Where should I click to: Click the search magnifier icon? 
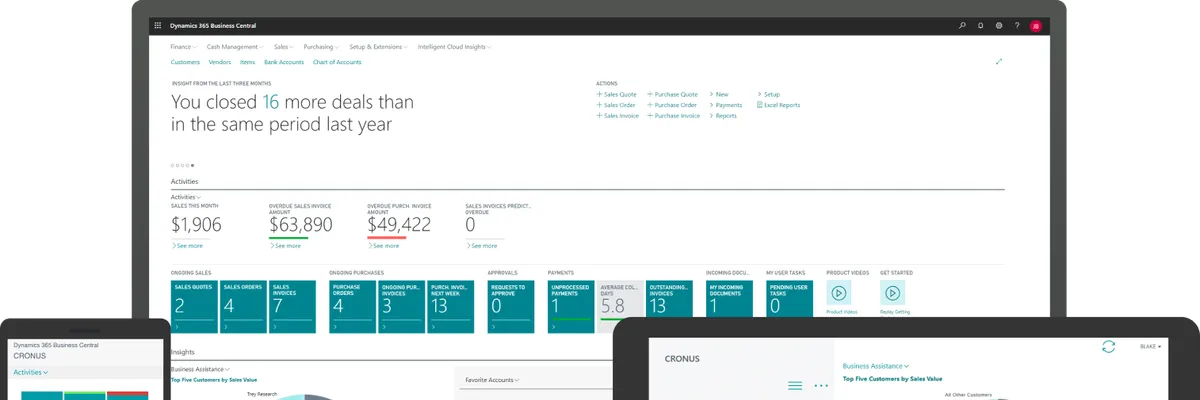pyautogui.click(x=962, y=25)
